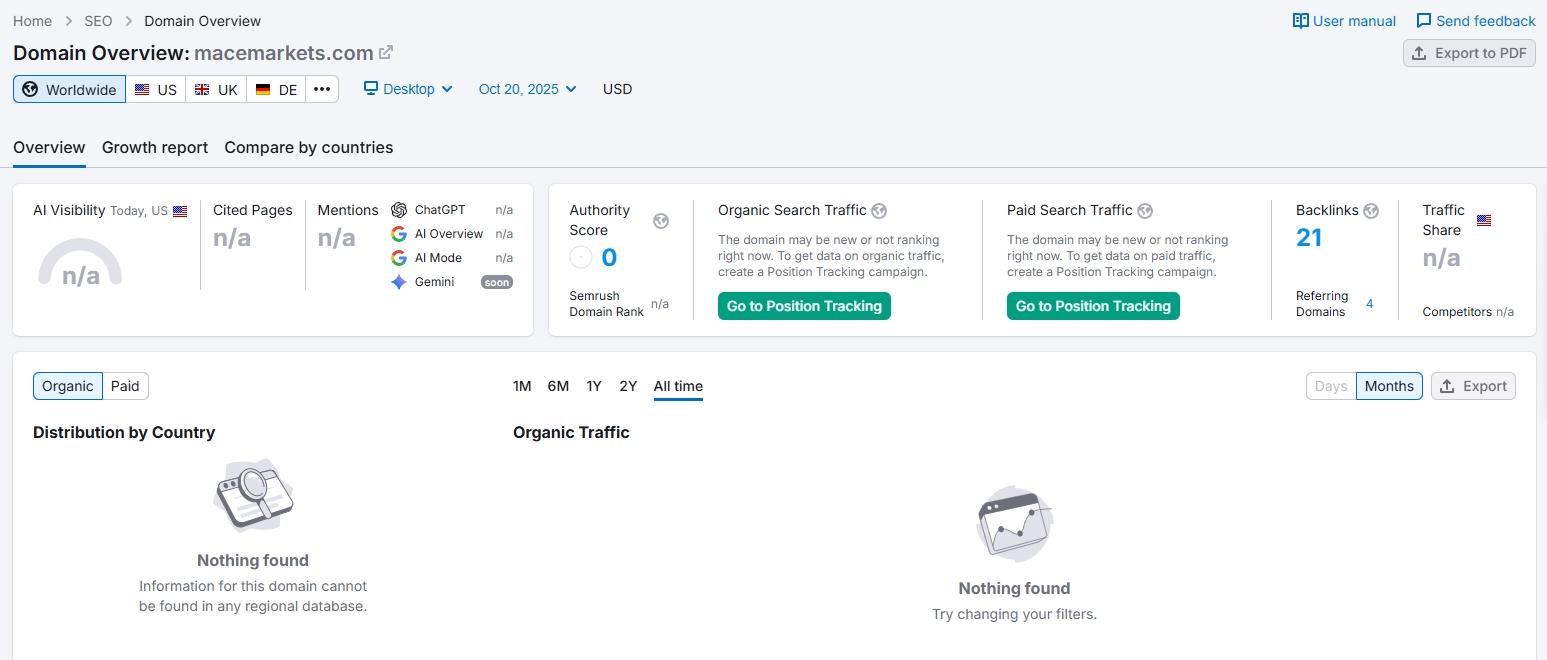Switch chart granularity to Days
1547x660 pixels.
coord(1331,386)
